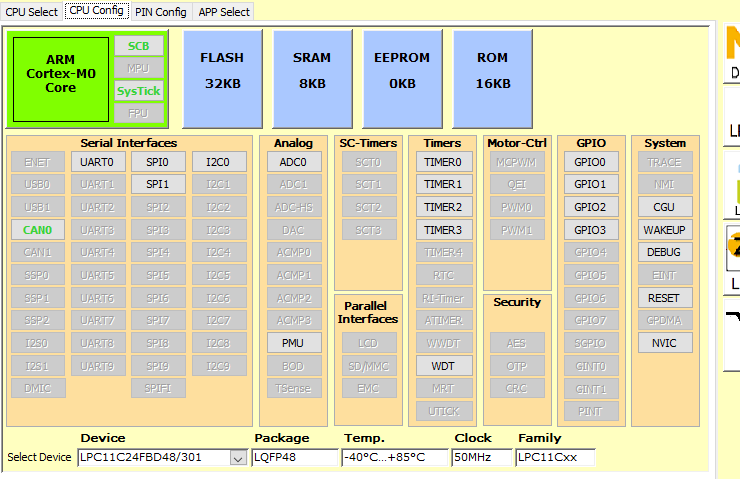Click the EEPROM 0KB memory block
This screenshot has width=740, height=479.
(402, 79)
